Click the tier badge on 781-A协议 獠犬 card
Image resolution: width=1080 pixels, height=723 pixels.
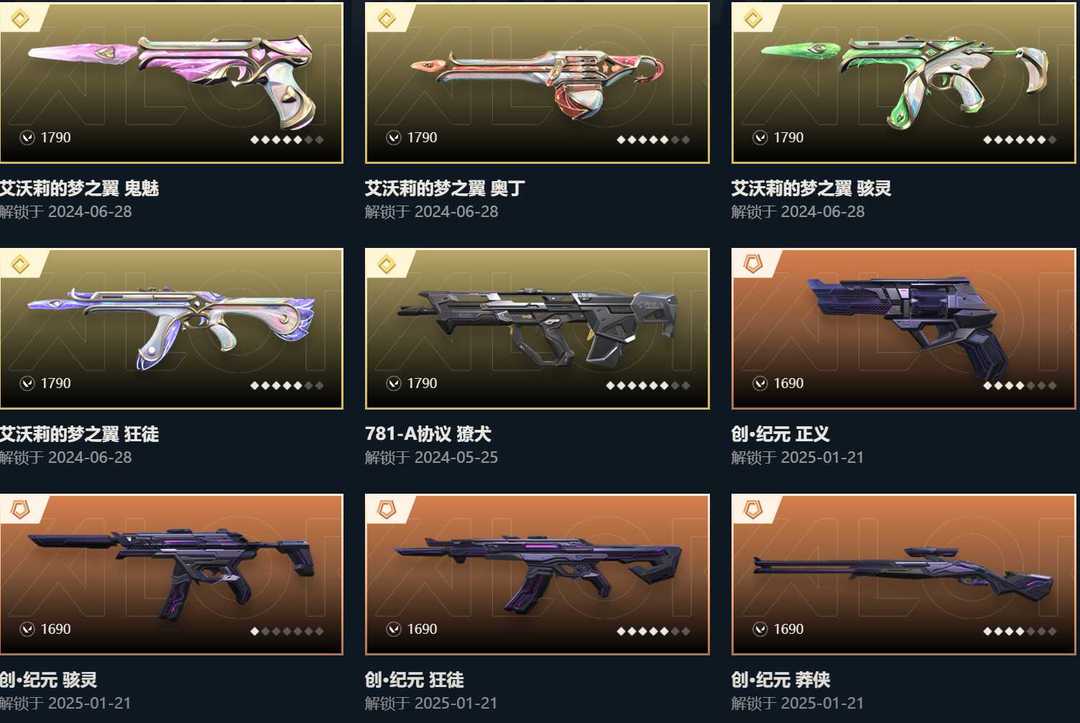[387, 264]
